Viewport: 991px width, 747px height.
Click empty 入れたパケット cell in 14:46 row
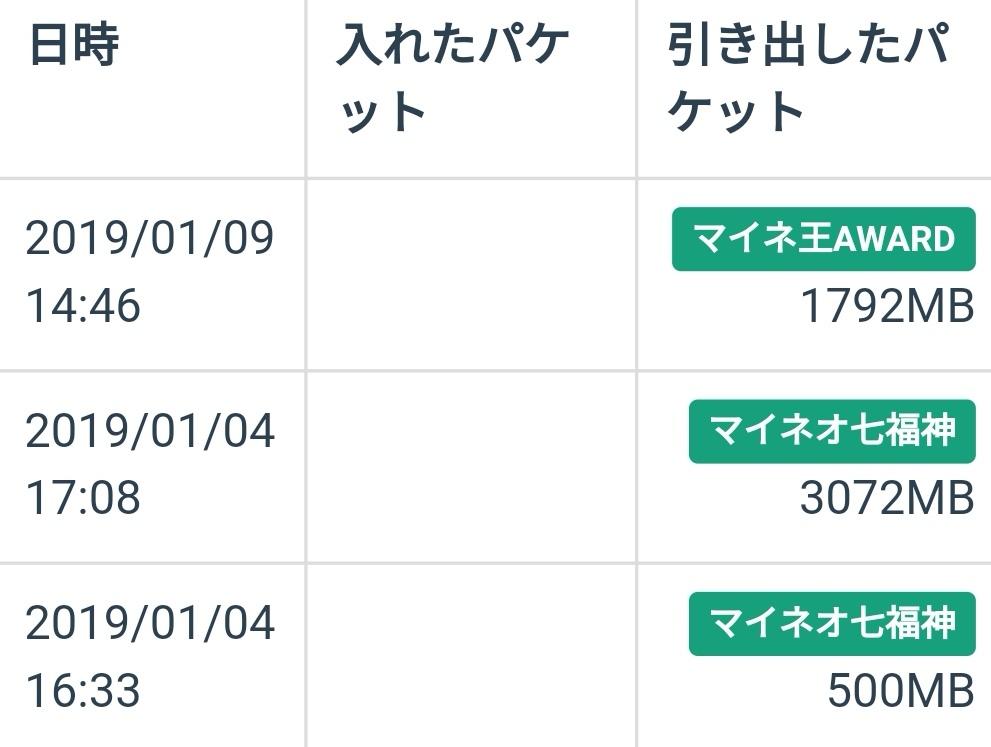[x=471, y=274]
